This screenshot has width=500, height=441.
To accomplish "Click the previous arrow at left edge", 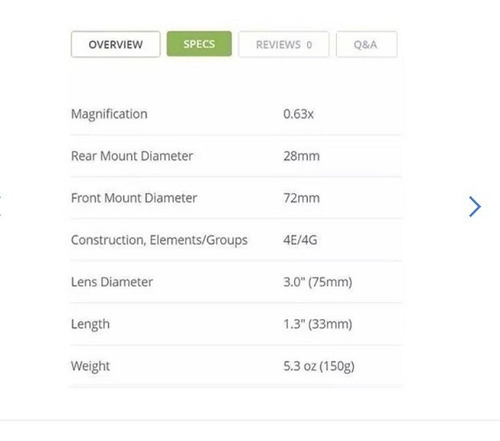I will click(x=1, y=207).
